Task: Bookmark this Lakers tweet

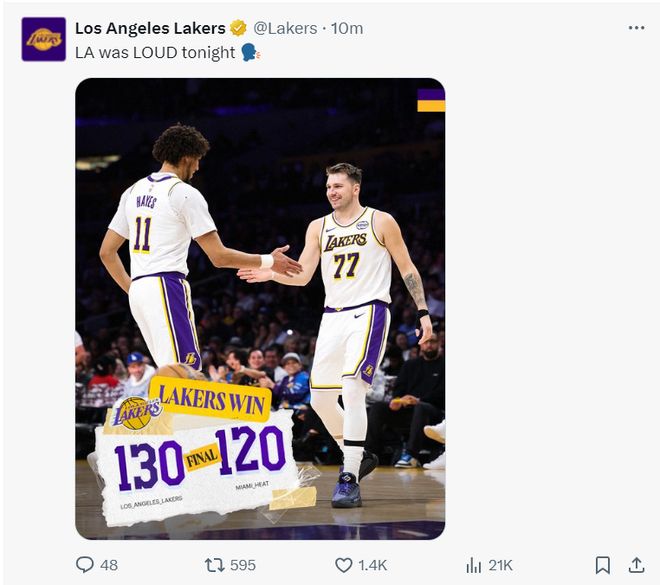Action: pos(602,565)
